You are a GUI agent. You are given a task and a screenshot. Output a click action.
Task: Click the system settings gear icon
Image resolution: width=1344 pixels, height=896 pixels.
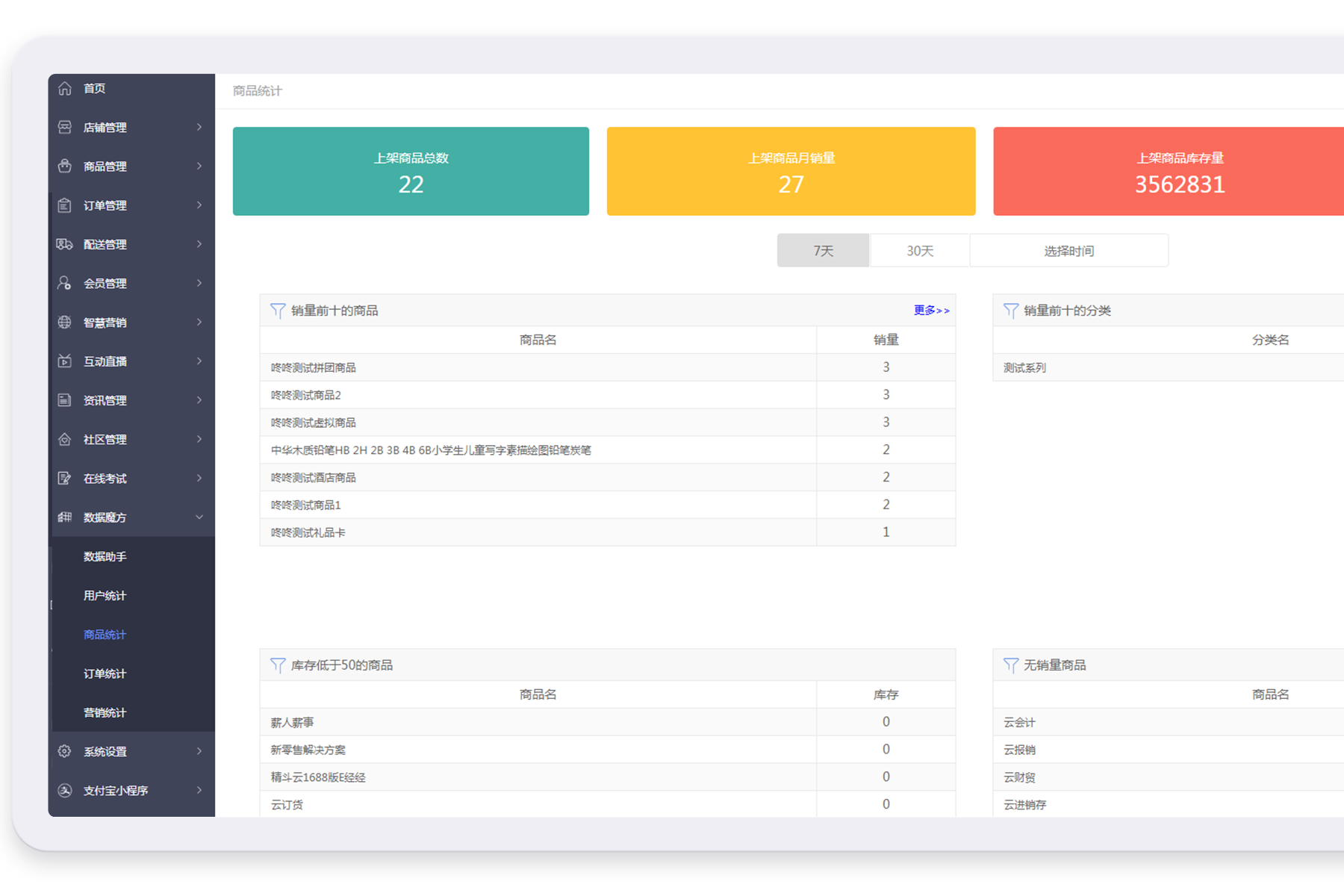(x=65, y=751)
